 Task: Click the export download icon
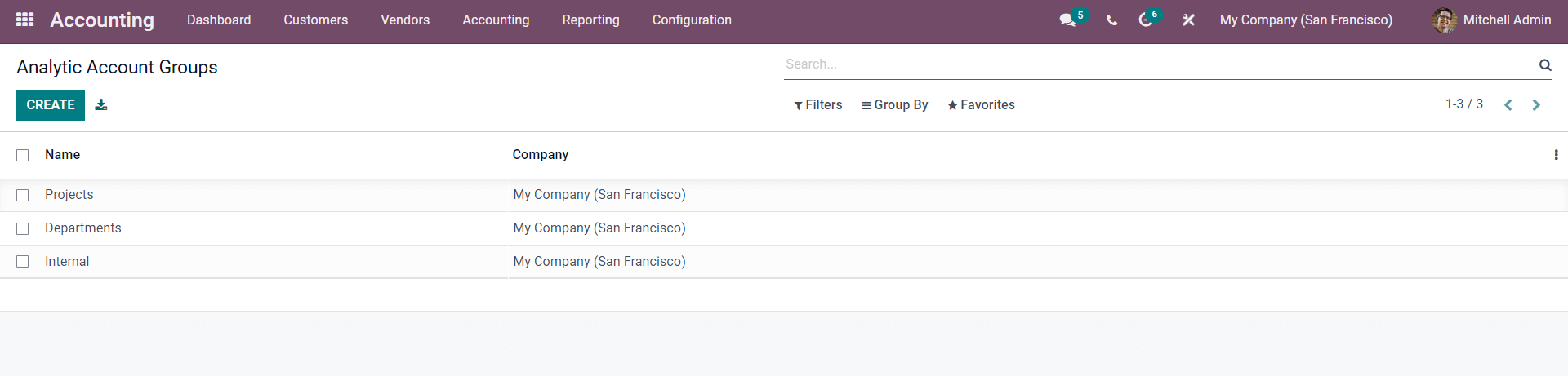pyautogui.click(x=101, y=104)
